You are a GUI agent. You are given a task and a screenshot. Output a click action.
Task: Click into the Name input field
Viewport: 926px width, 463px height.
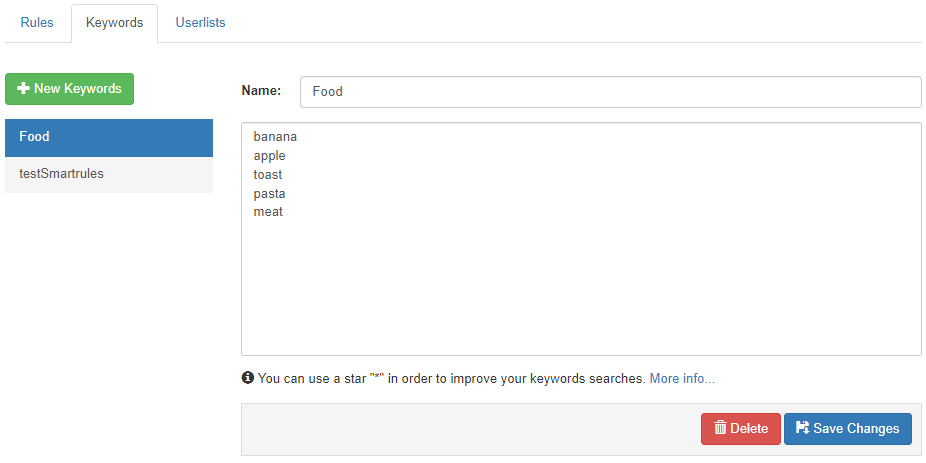pos(610,91)
